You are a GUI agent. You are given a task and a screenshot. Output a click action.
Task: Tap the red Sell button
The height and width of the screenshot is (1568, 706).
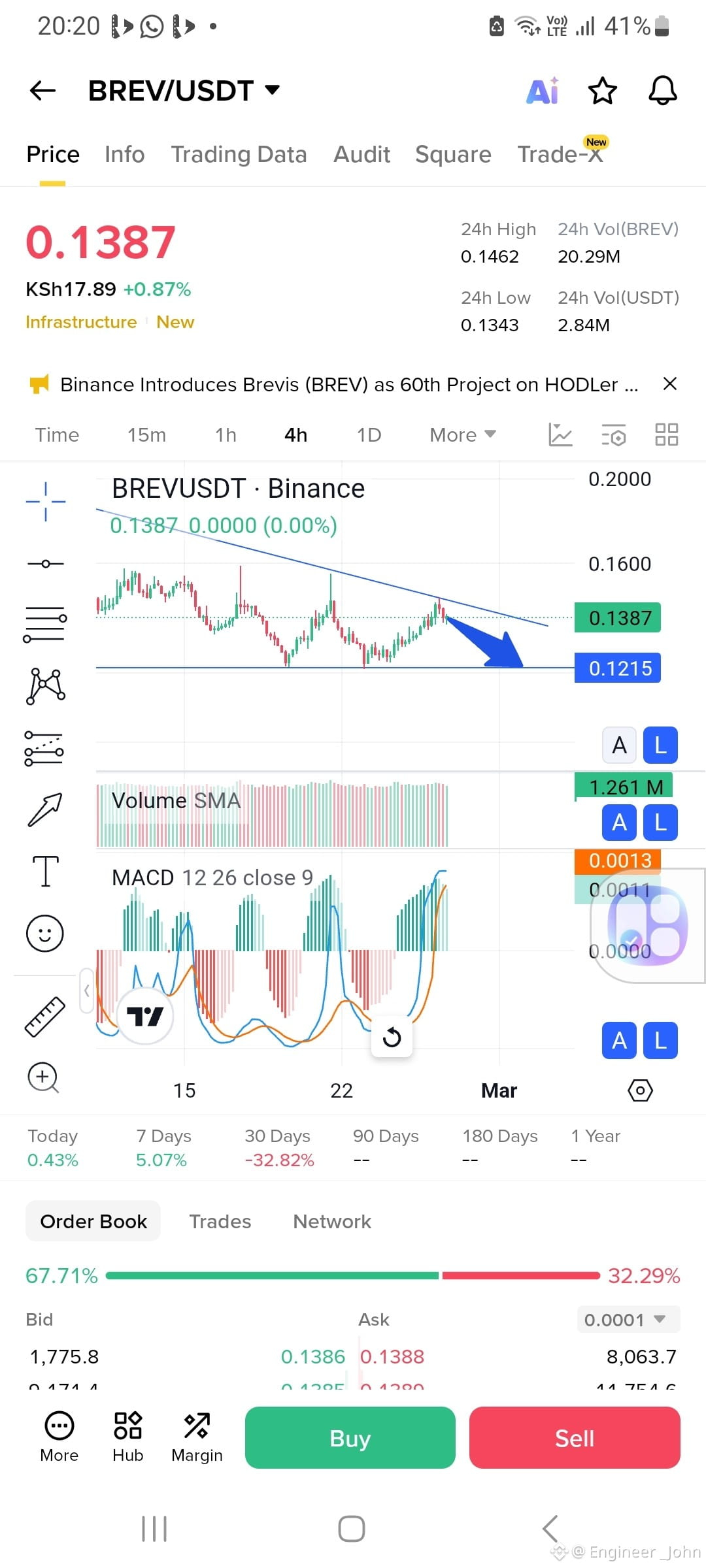click(x=575, y=1437)
